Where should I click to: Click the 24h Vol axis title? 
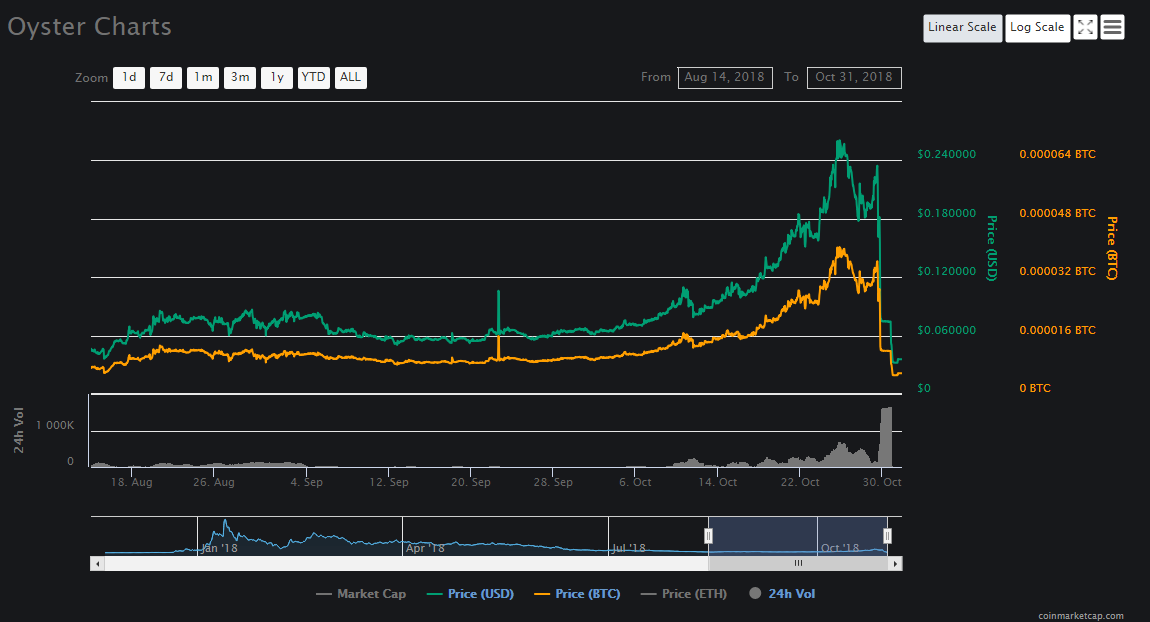point(19,430)
